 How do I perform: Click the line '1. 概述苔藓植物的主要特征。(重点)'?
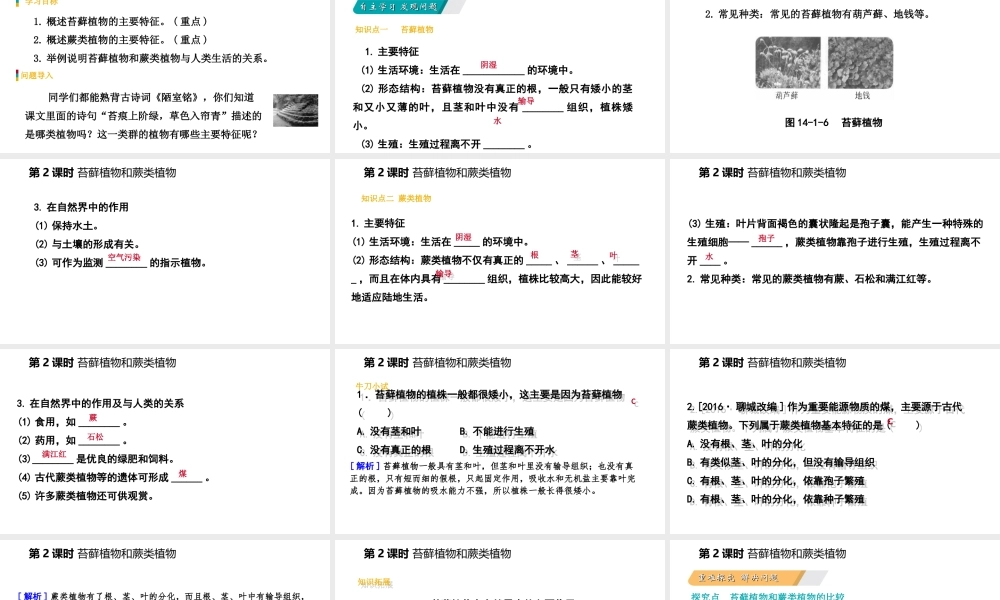click(x=121, y=22)
